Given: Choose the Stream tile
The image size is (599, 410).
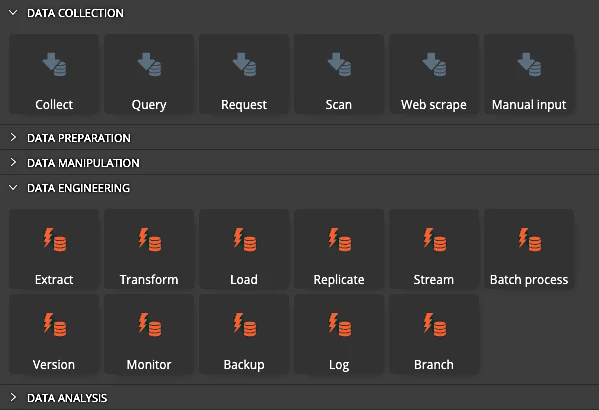Looking at the screenshot, I should tap(434, 249).
